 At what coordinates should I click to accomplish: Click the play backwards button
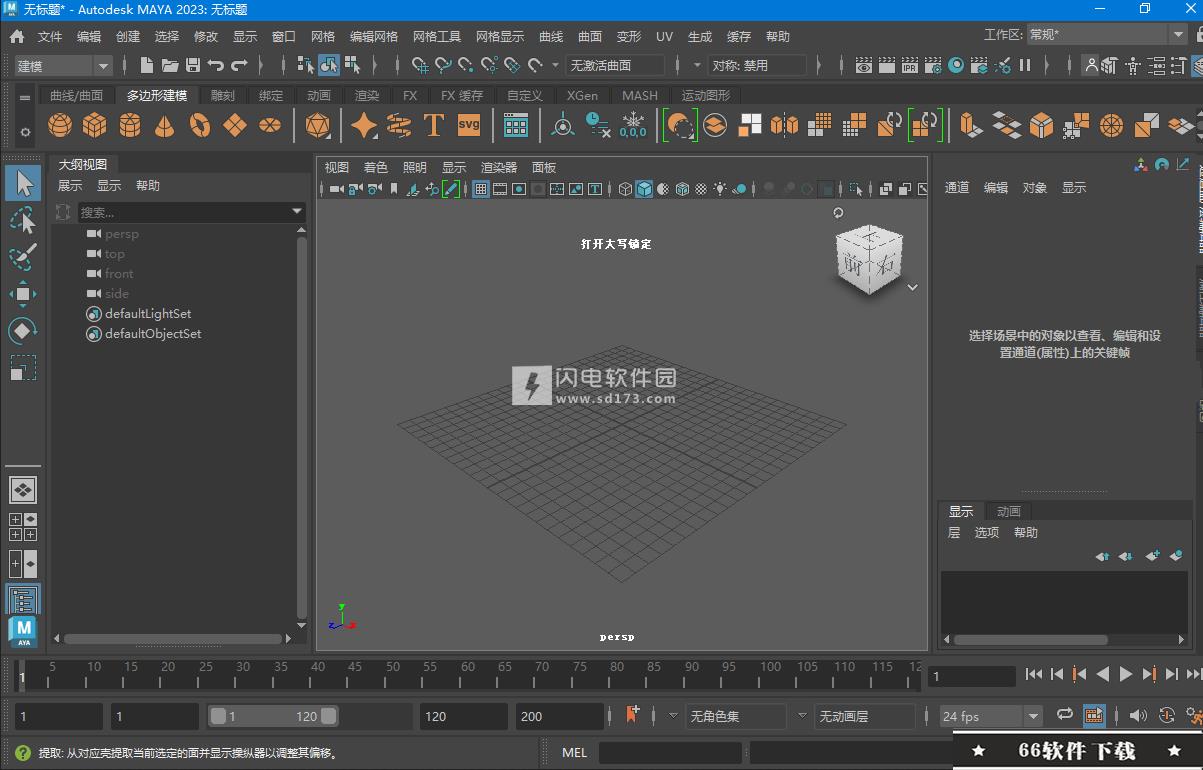pos(1103,675)
